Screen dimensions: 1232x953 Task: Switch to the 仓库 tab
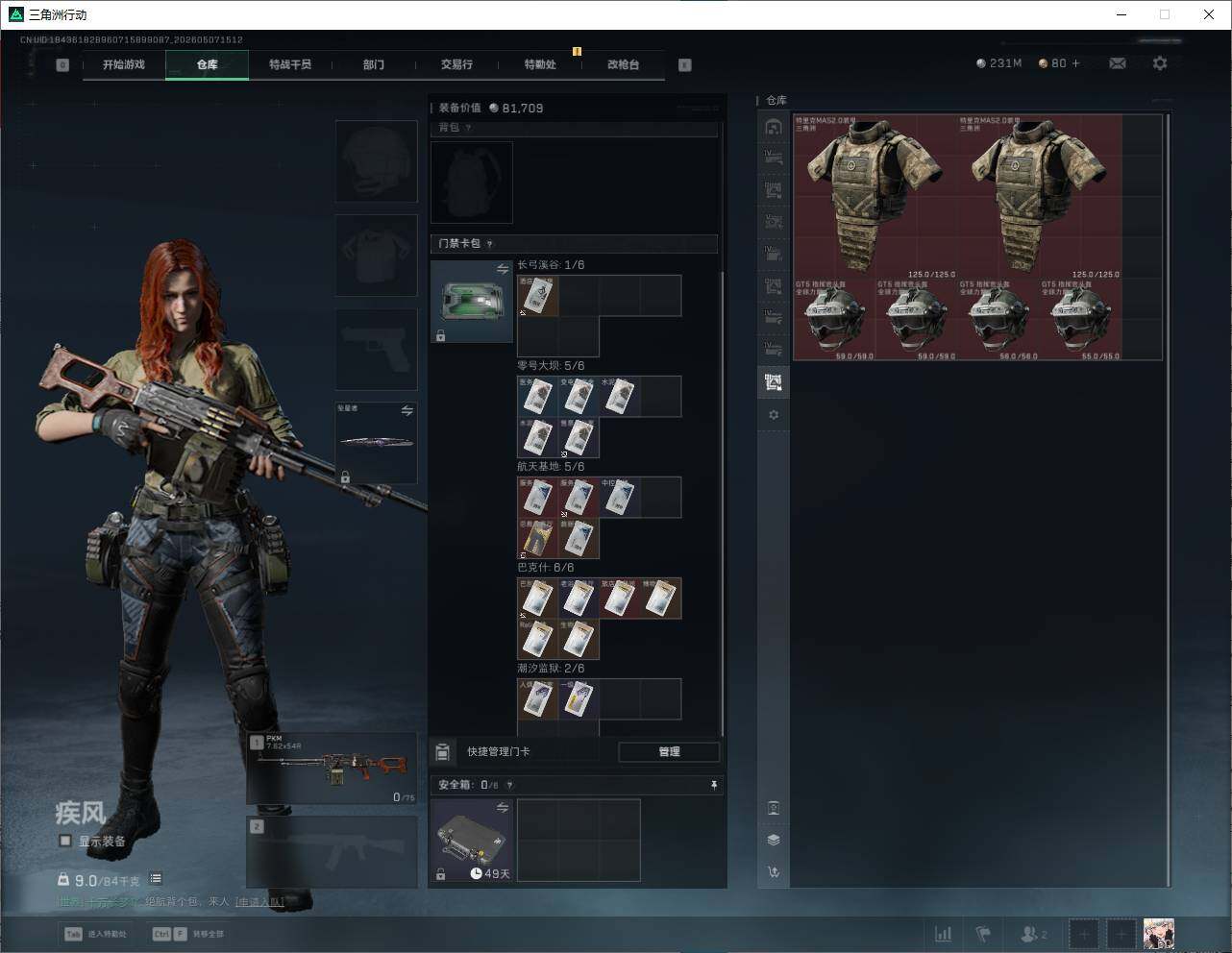click(x=208, y=64)
